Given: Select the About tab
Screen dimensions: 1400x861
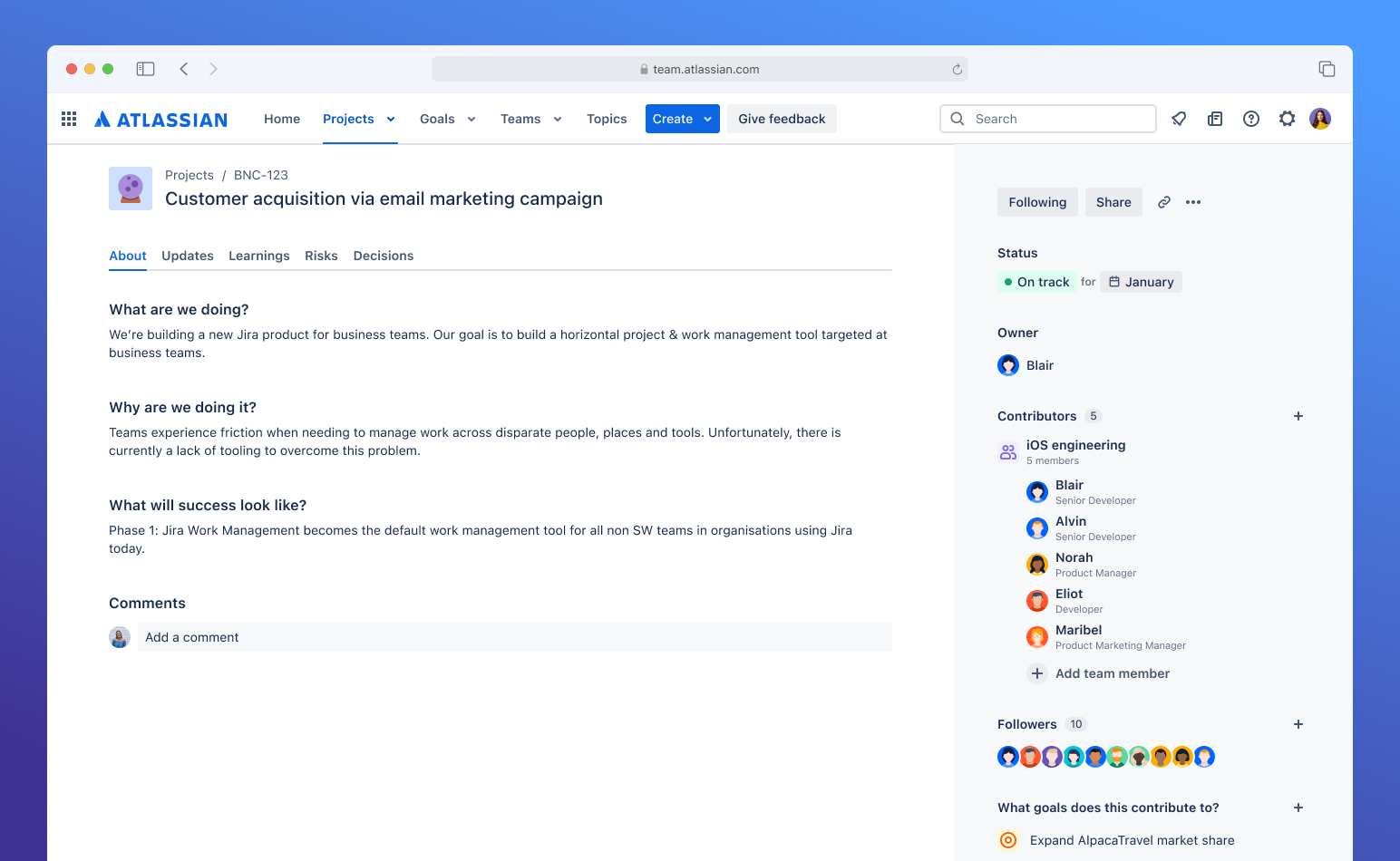Looking at the screenshot, I should pyautogui.click(x=128, y=256).
